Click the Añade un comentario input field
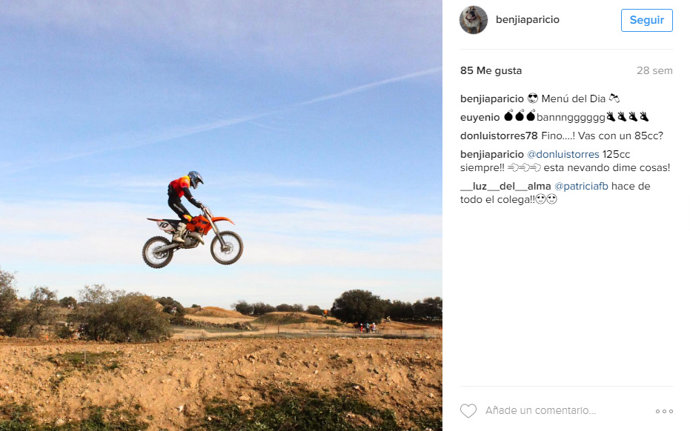 pyautogui.click(x=540, y=411)
